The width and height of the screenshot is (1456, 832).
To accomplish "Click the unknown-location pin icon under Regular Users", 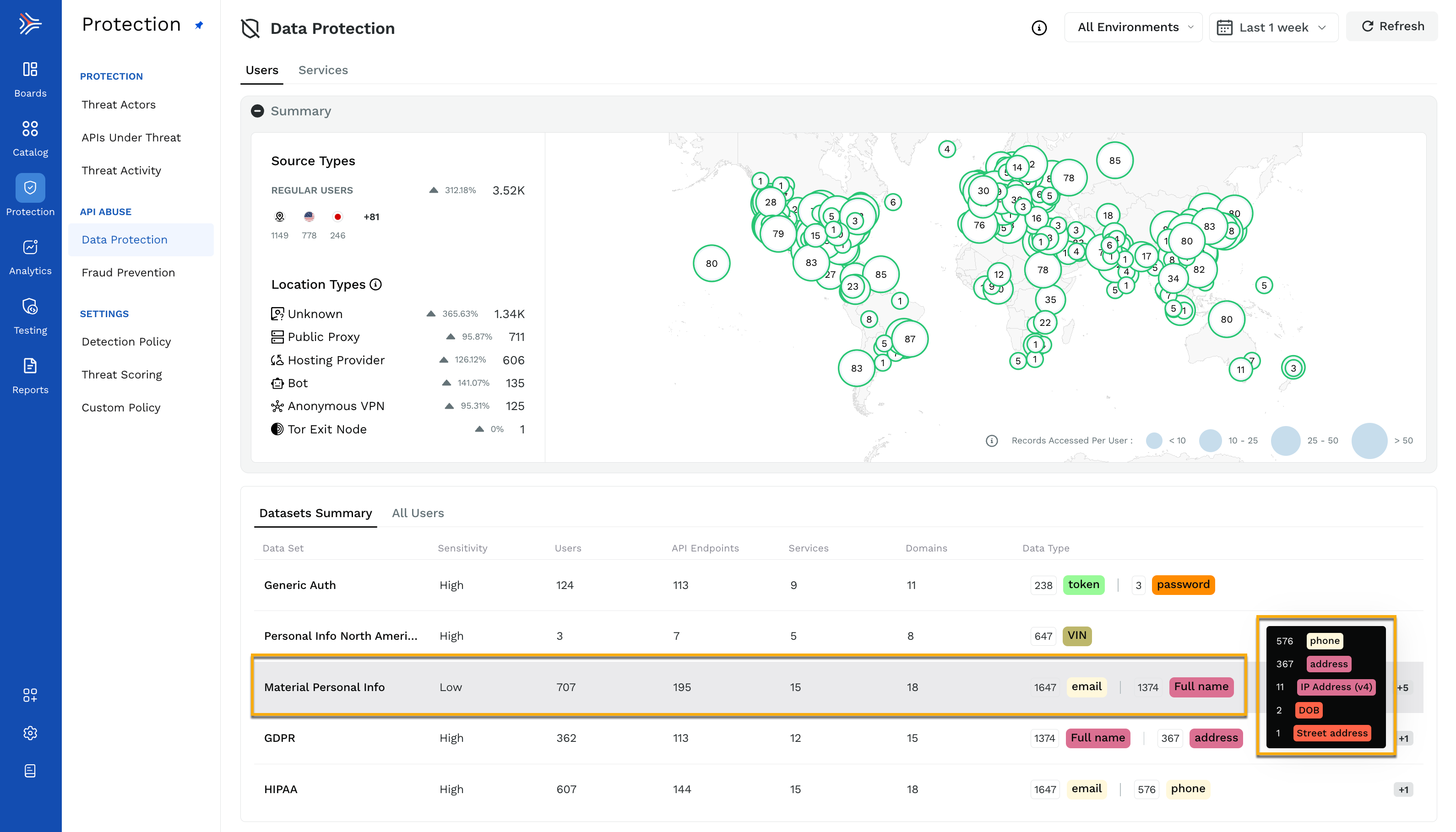I will 280,216.
